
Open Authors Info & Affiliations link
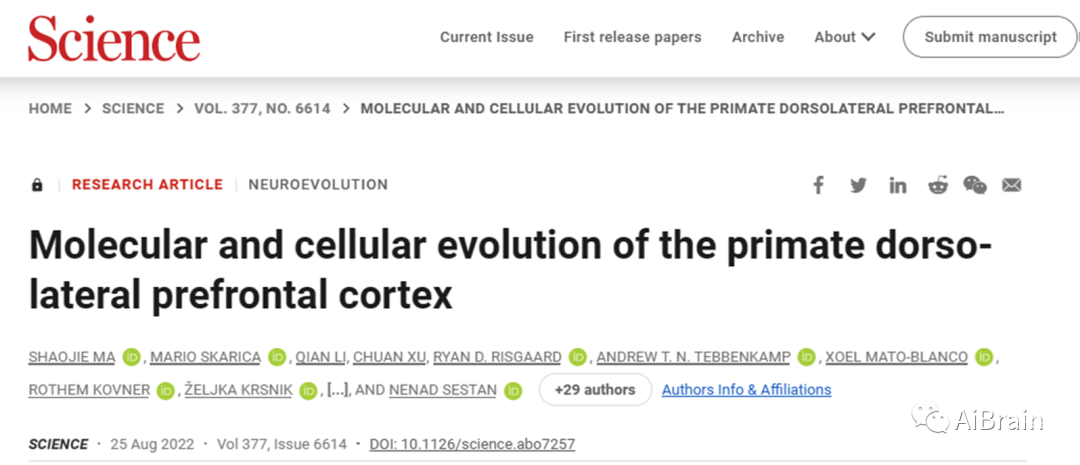(x=747, y=390)
